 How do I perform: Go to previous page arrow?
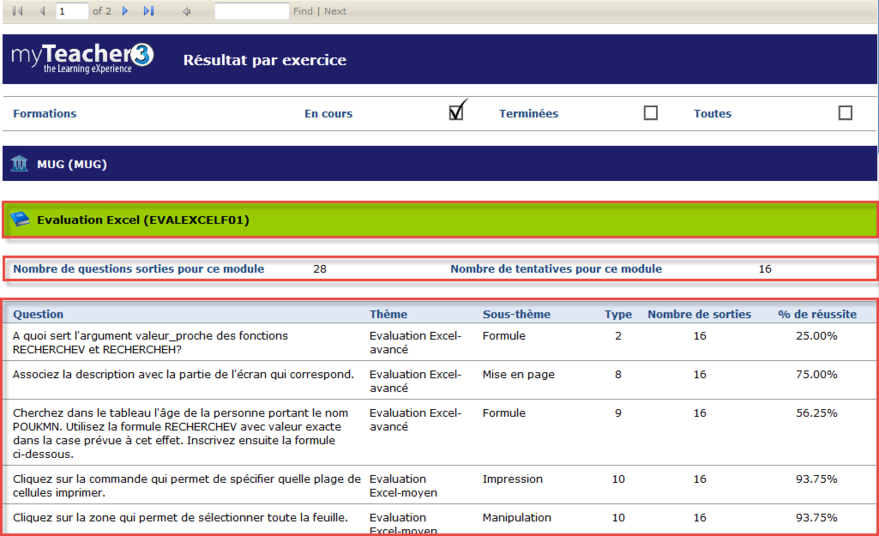coord(42,11)
